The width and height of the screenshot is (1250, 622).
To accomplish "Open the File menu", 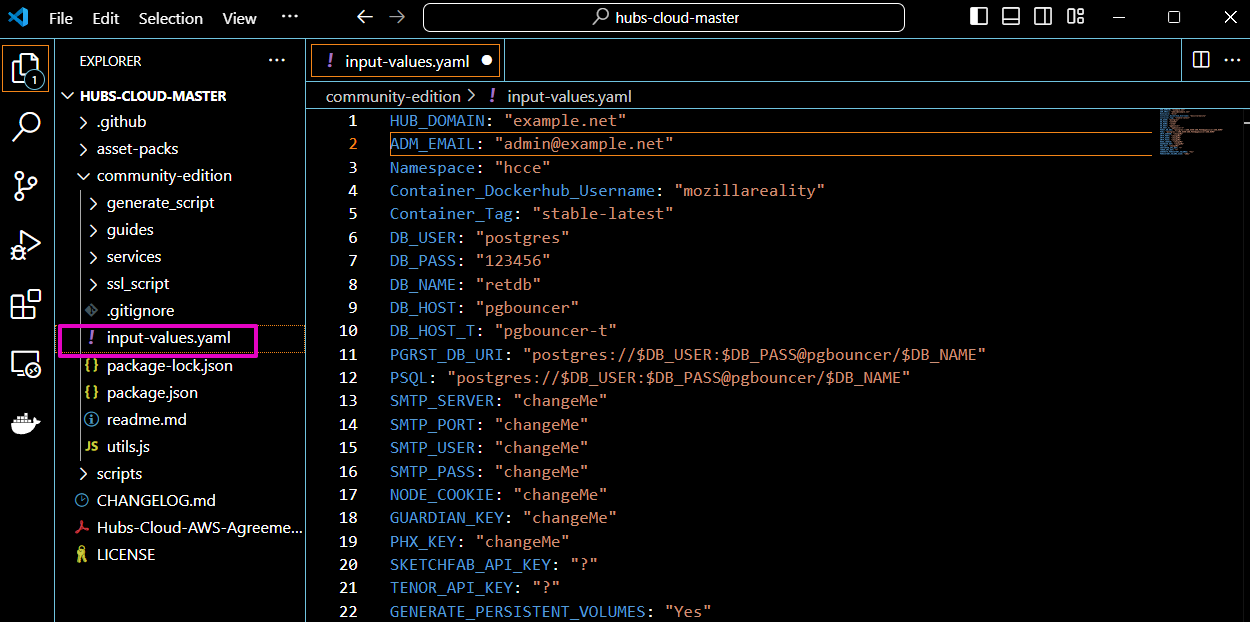I will 60,18.
